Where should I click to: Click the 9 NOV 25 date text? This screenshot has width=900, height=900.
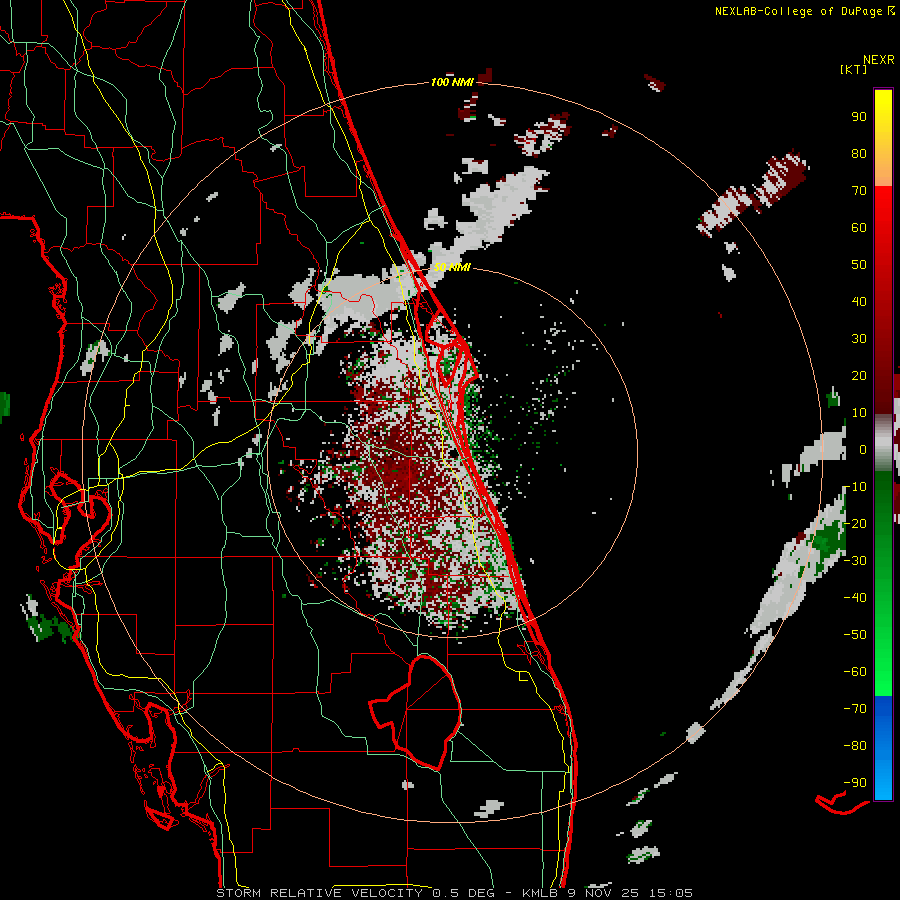[602, 893]
